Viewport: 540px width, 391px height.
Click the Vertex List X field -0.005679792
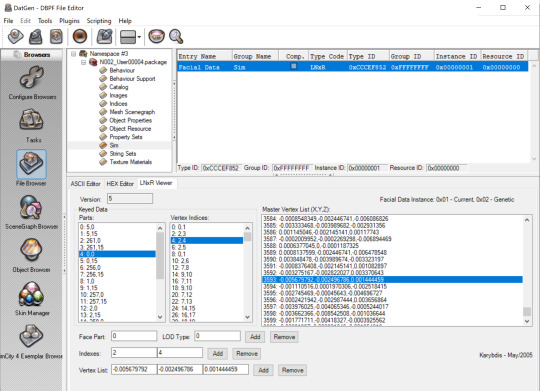134,369
